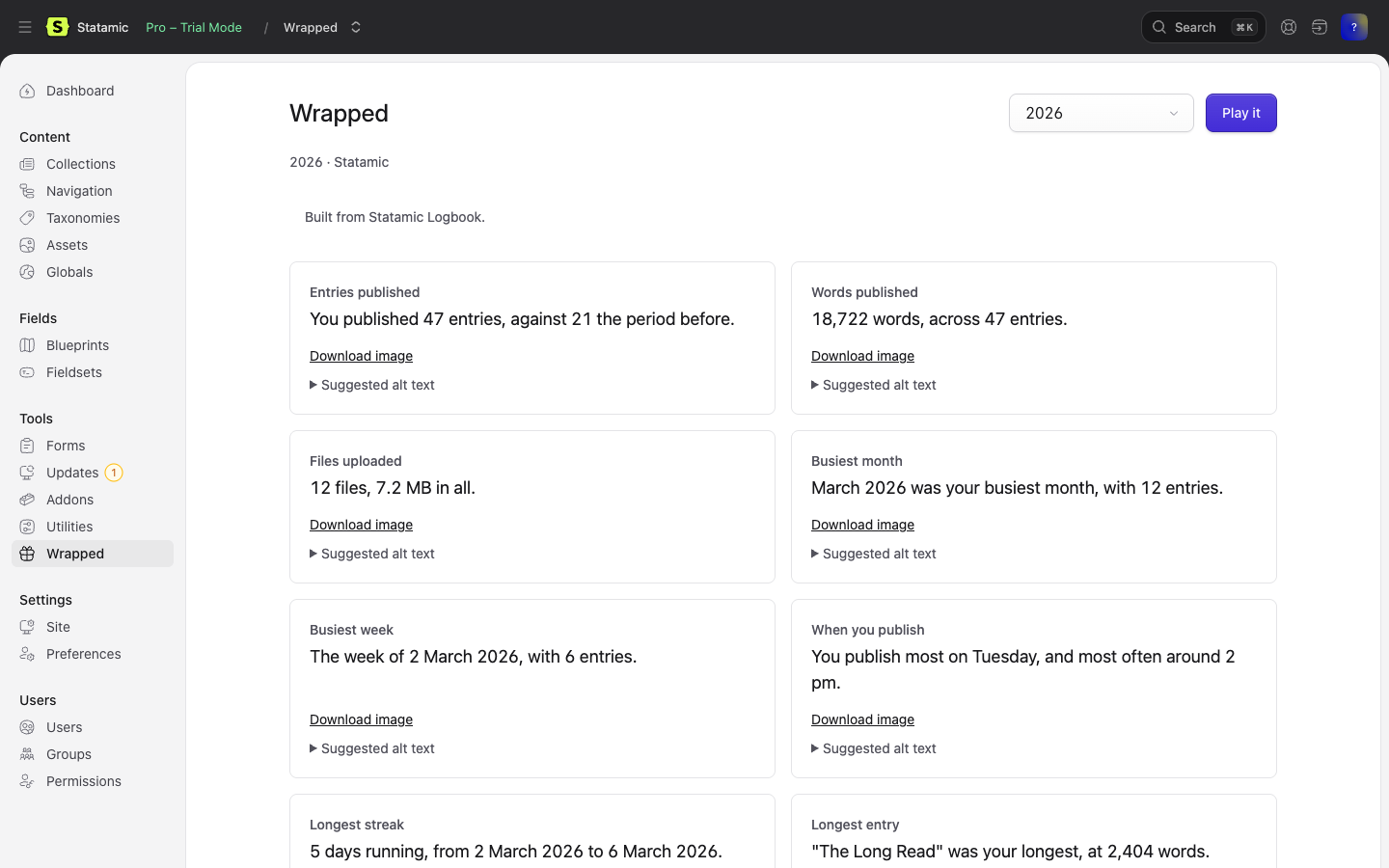Open the 2026 year dropdown
This screenshot has height=868, width=1389.
click(x=1102, y=113)
